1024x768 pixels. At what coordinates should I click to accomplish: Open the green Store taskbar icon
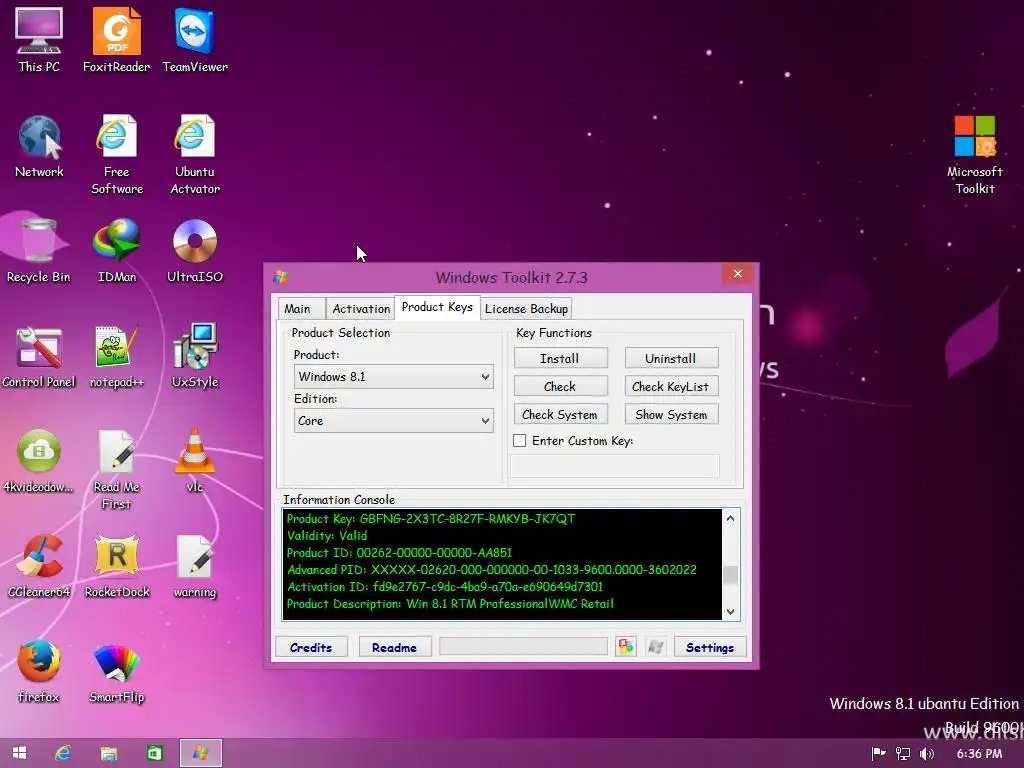155,753
